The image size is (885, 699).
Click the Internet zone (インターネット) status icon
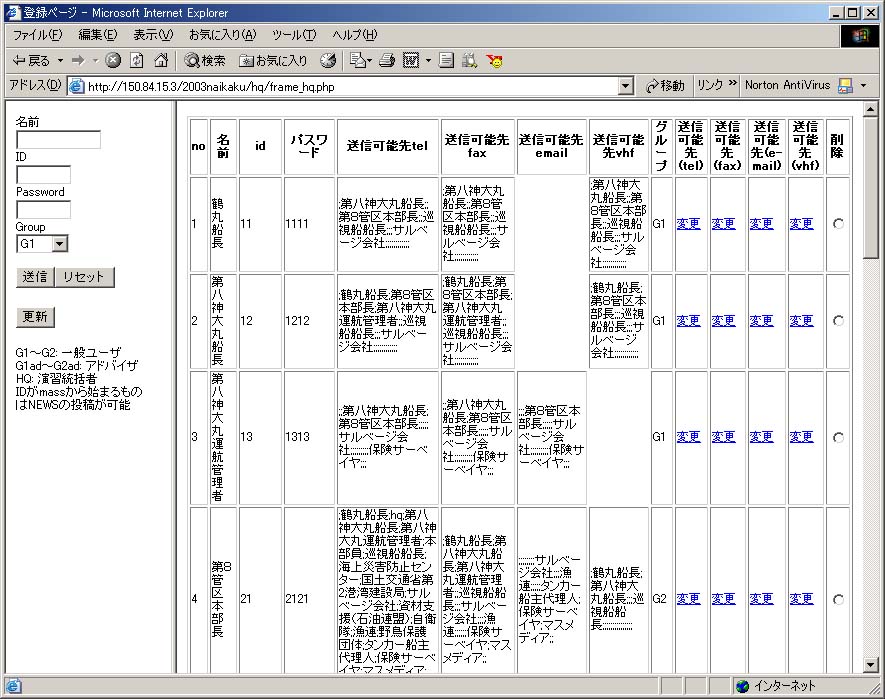click(743, 686)
